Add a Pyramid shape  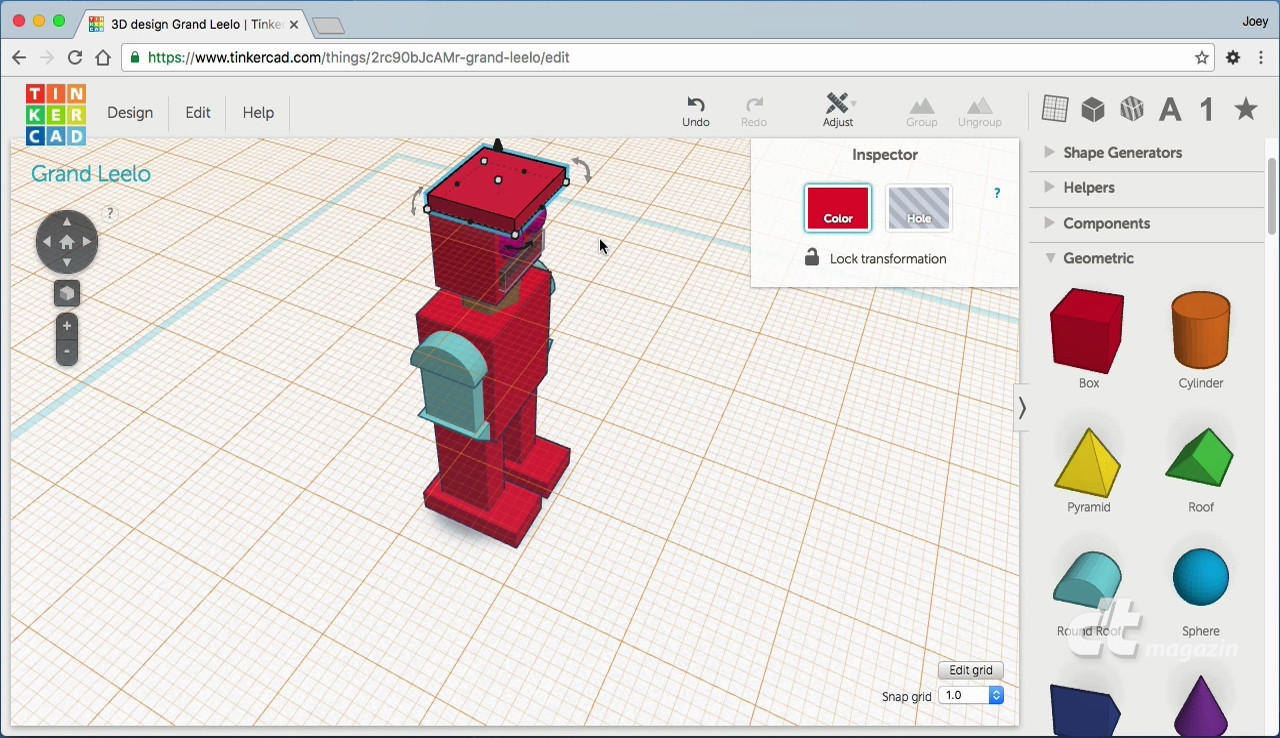click(1088, 465)
